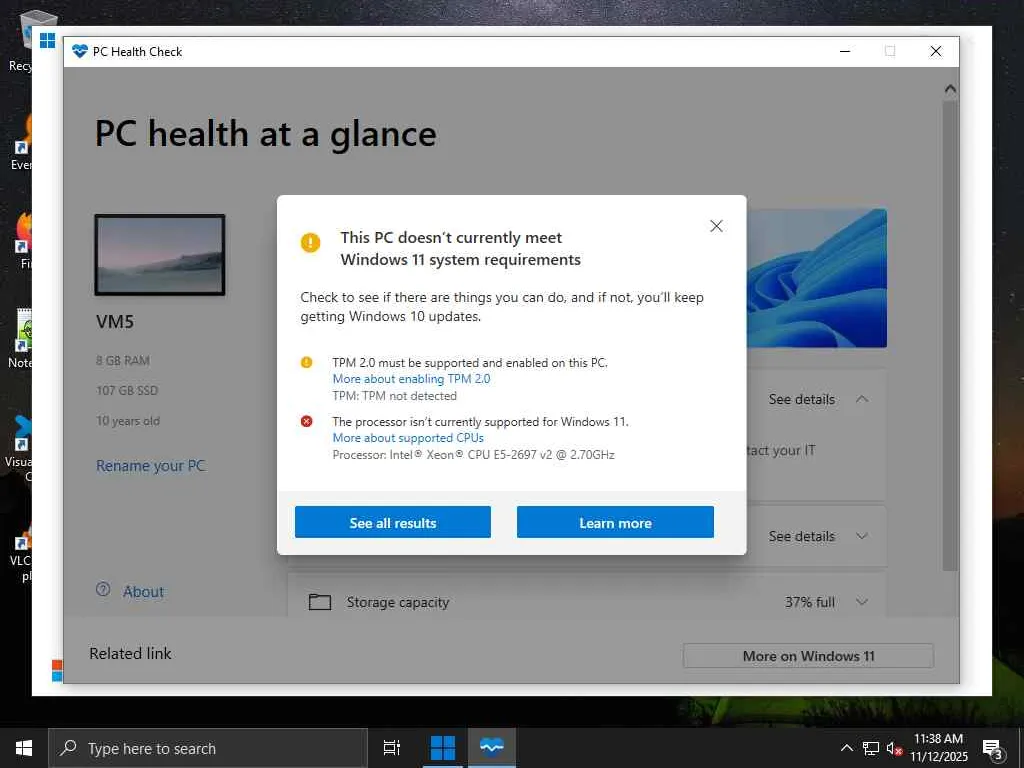Viewport: 1024px width, 768px height.
Task: Open More about supported CPUs link
Action: [x=408, y=438]
